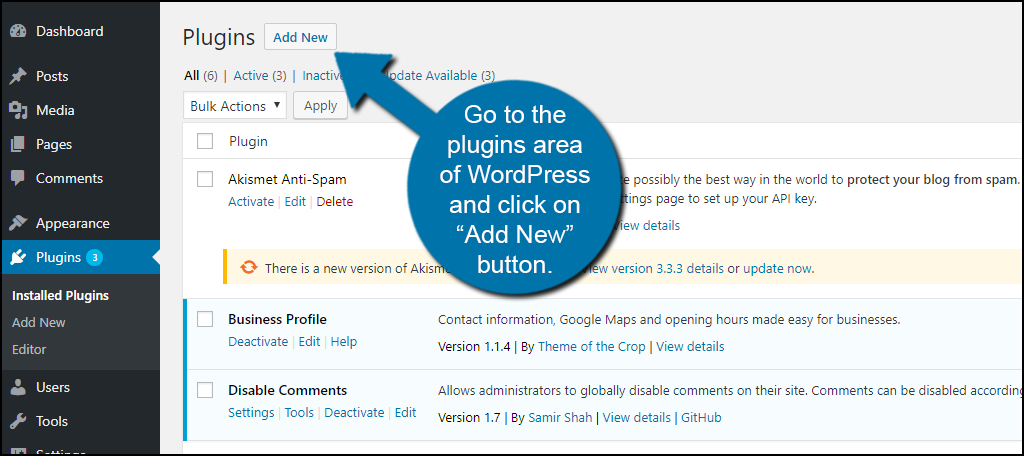Click the Users person icon

18,388
